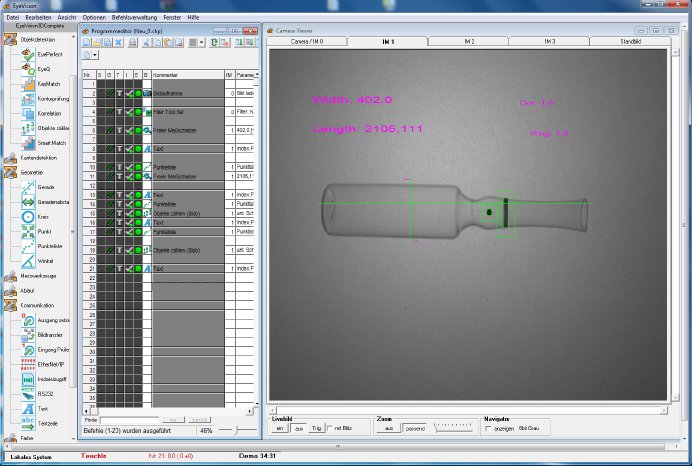Pick the Konturprüfung tool icon
Image resolution: width=692 pixels, height=466 pixels.
(x=28, y=99)
